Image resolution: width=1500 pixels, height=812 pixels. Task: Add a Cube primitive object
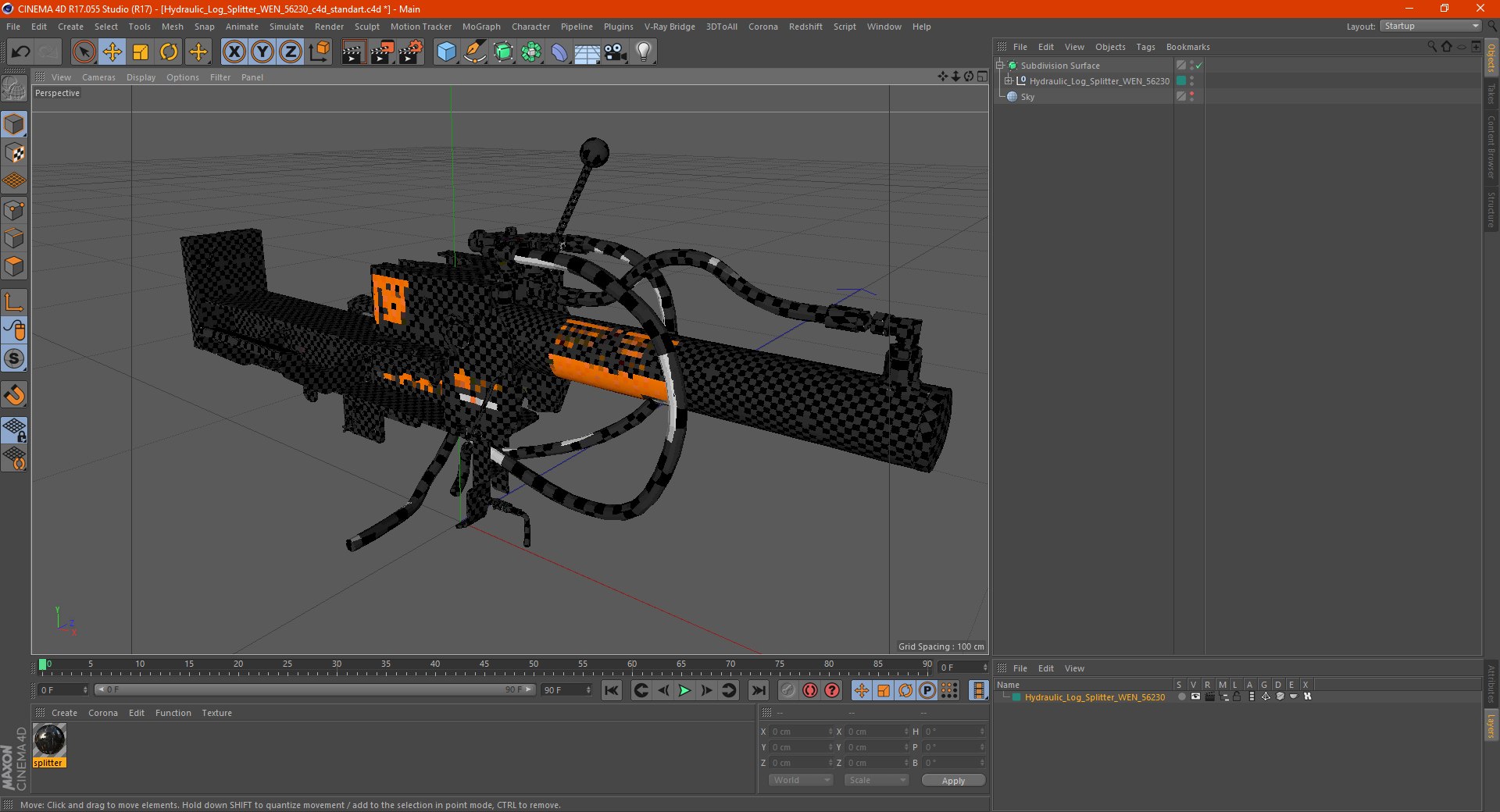446,52
